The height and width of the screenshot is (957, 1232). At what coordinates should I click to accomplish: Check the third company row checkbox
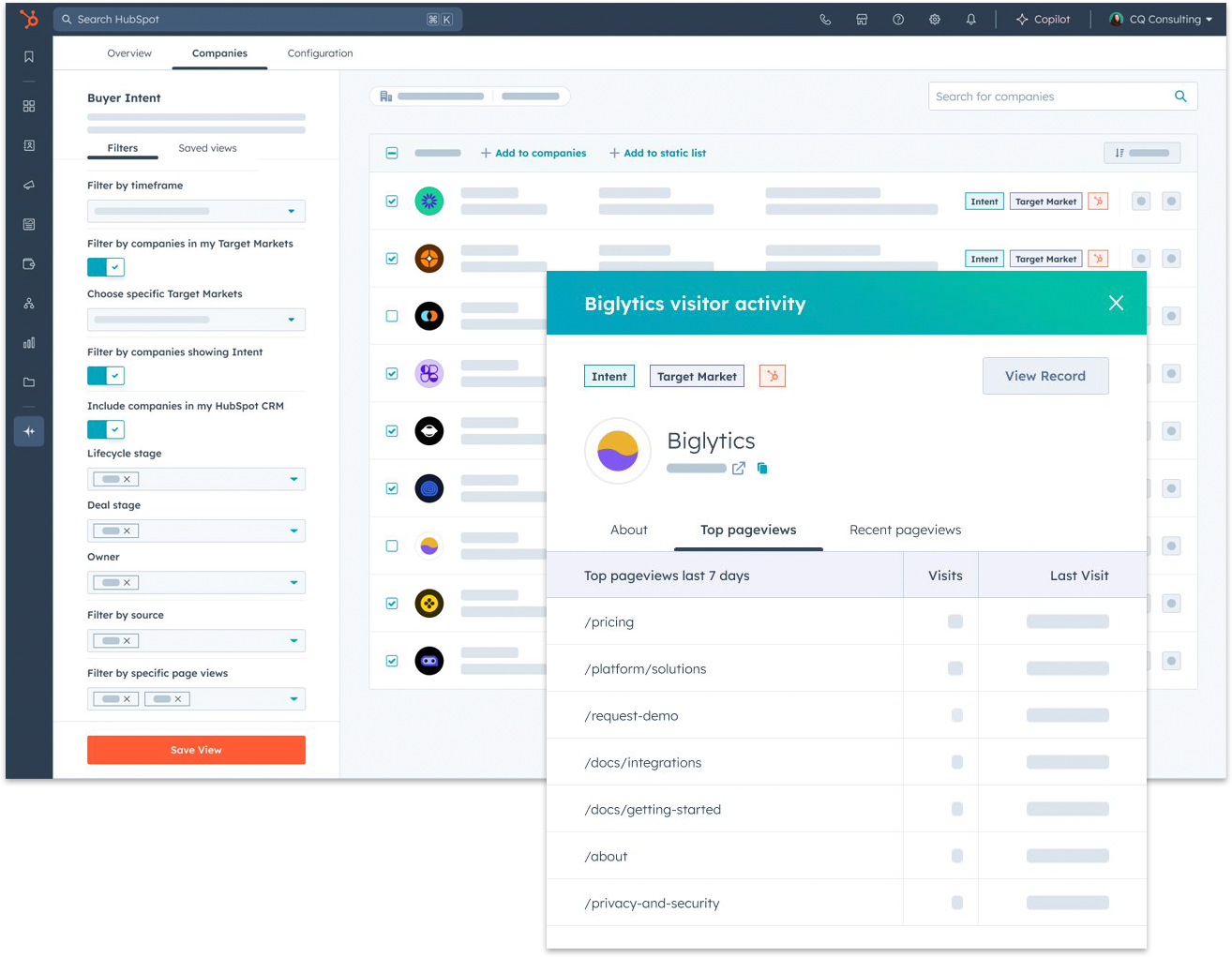coord(392,316)
